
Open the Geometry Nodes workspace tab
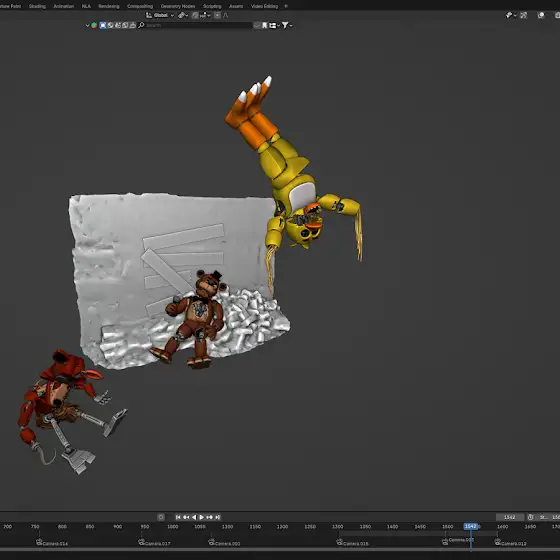(178, 6)
